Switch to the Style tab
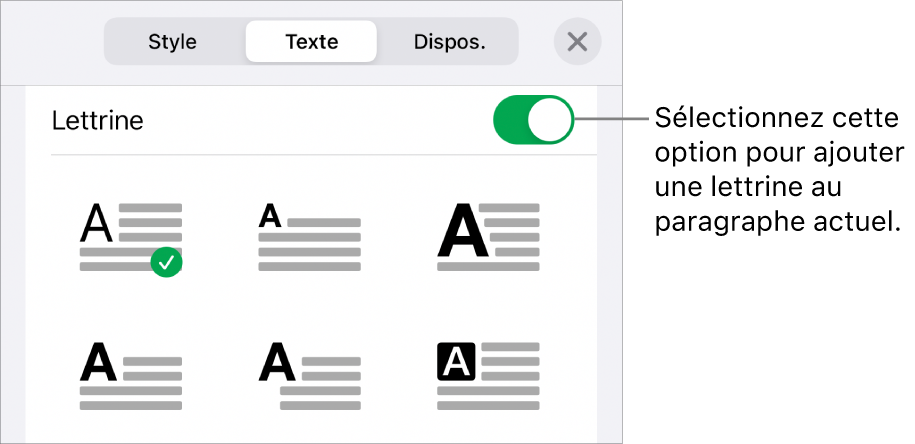This screenshot has width=915, height=444. point(172,42)
